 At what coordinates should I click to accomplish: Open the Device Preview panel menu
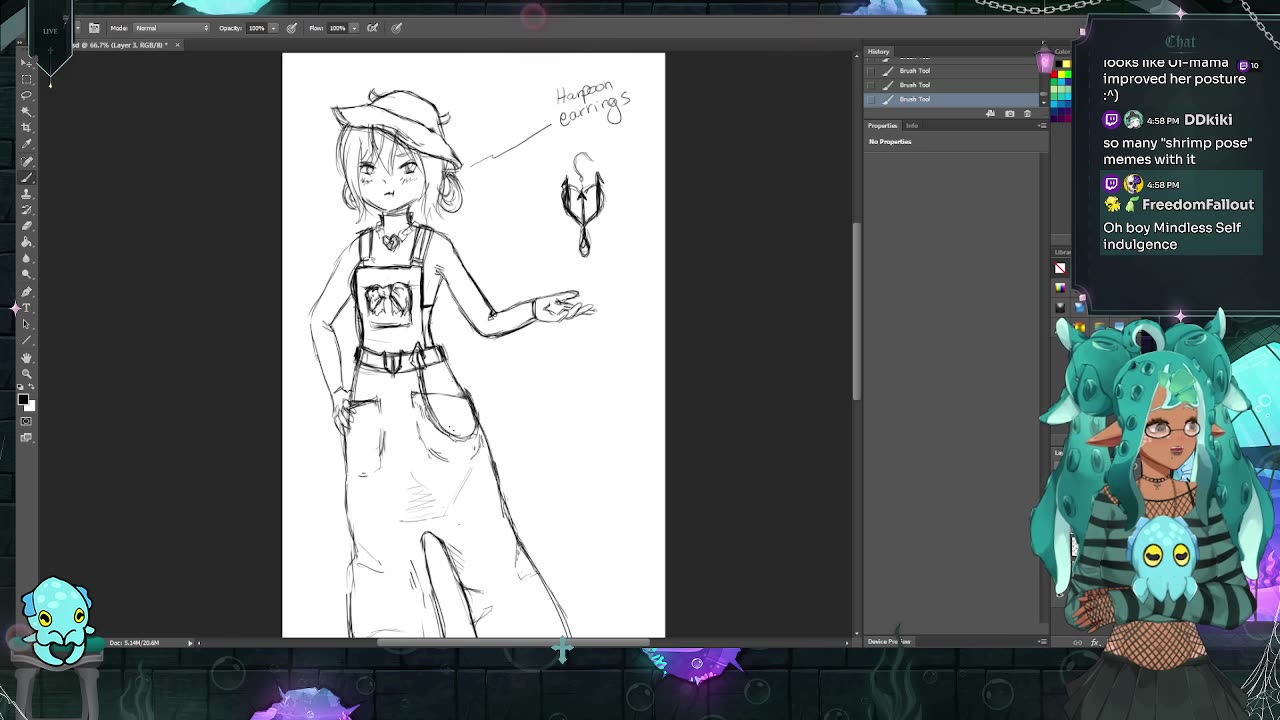[x=1043, y=642]
